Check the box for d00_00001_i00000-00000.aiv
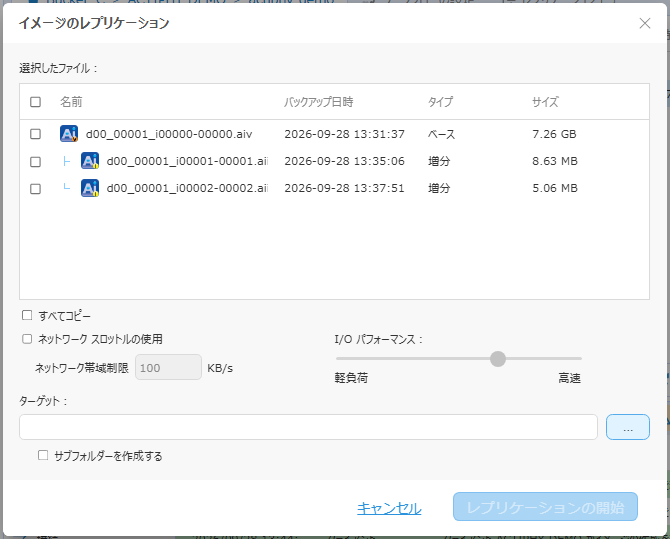Screen dimensions: 670x539 pyautogui.click(x=35, y=134)
